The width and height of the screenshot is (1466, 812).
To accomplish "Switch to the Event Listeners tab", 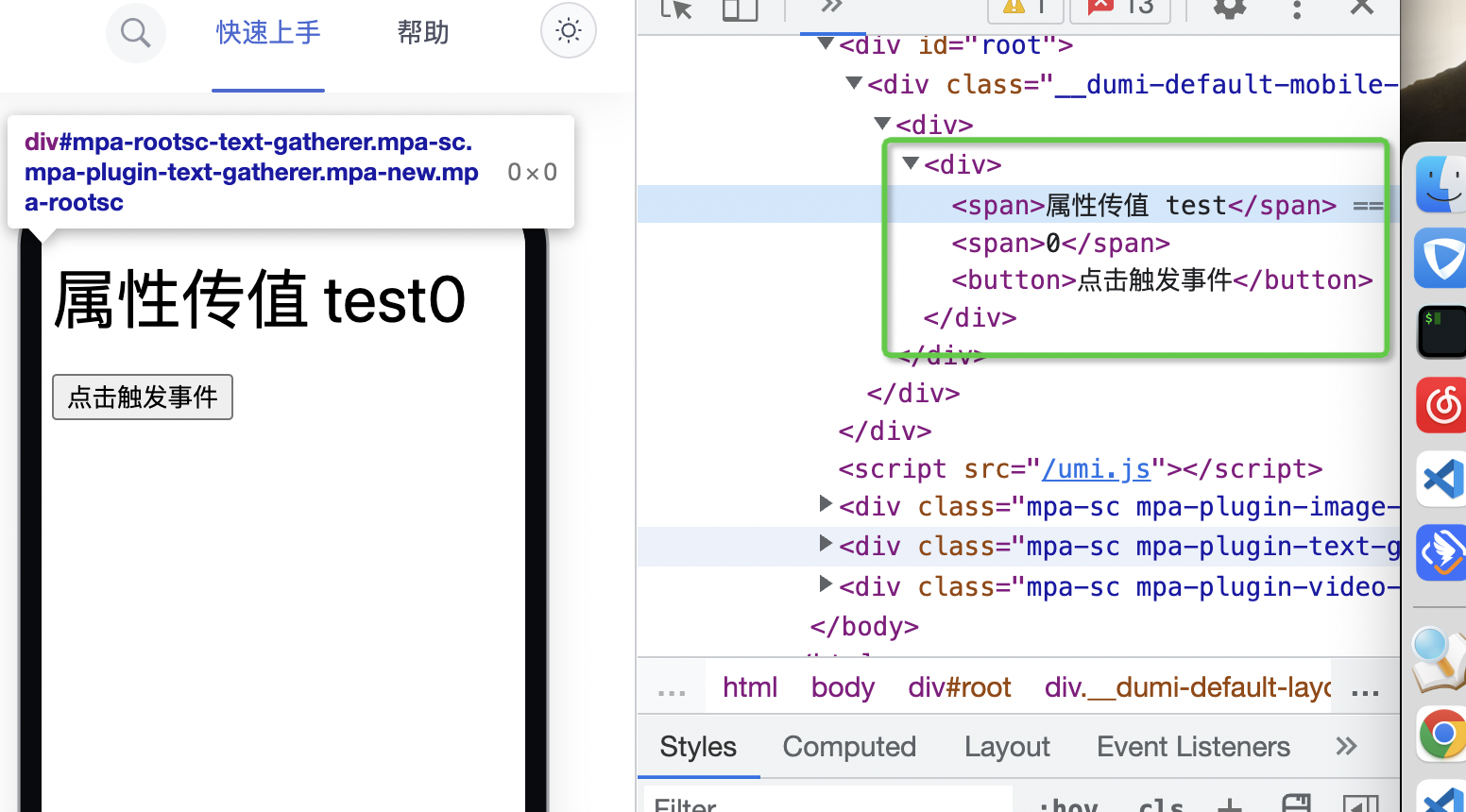I will tap(1193, 747).
